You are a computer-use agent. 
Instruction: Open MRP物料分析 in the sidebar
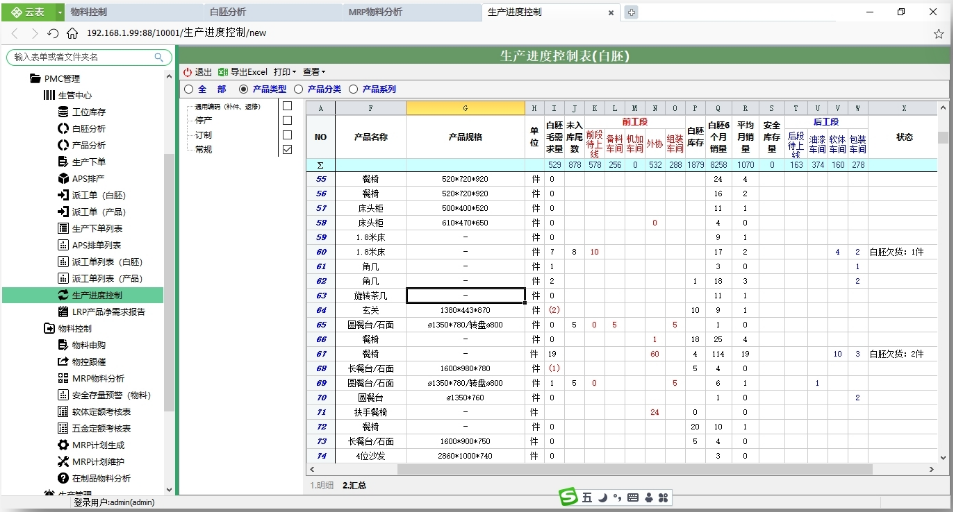click(x=98, y=378)
